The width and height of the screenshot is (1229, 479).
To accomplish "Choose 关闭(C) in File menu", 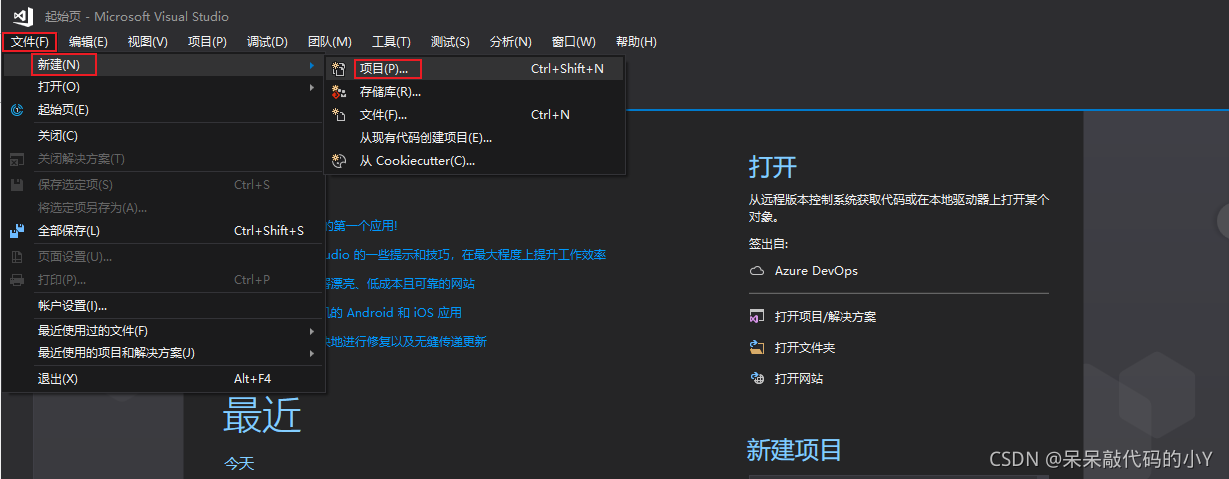I will (164, 136).
